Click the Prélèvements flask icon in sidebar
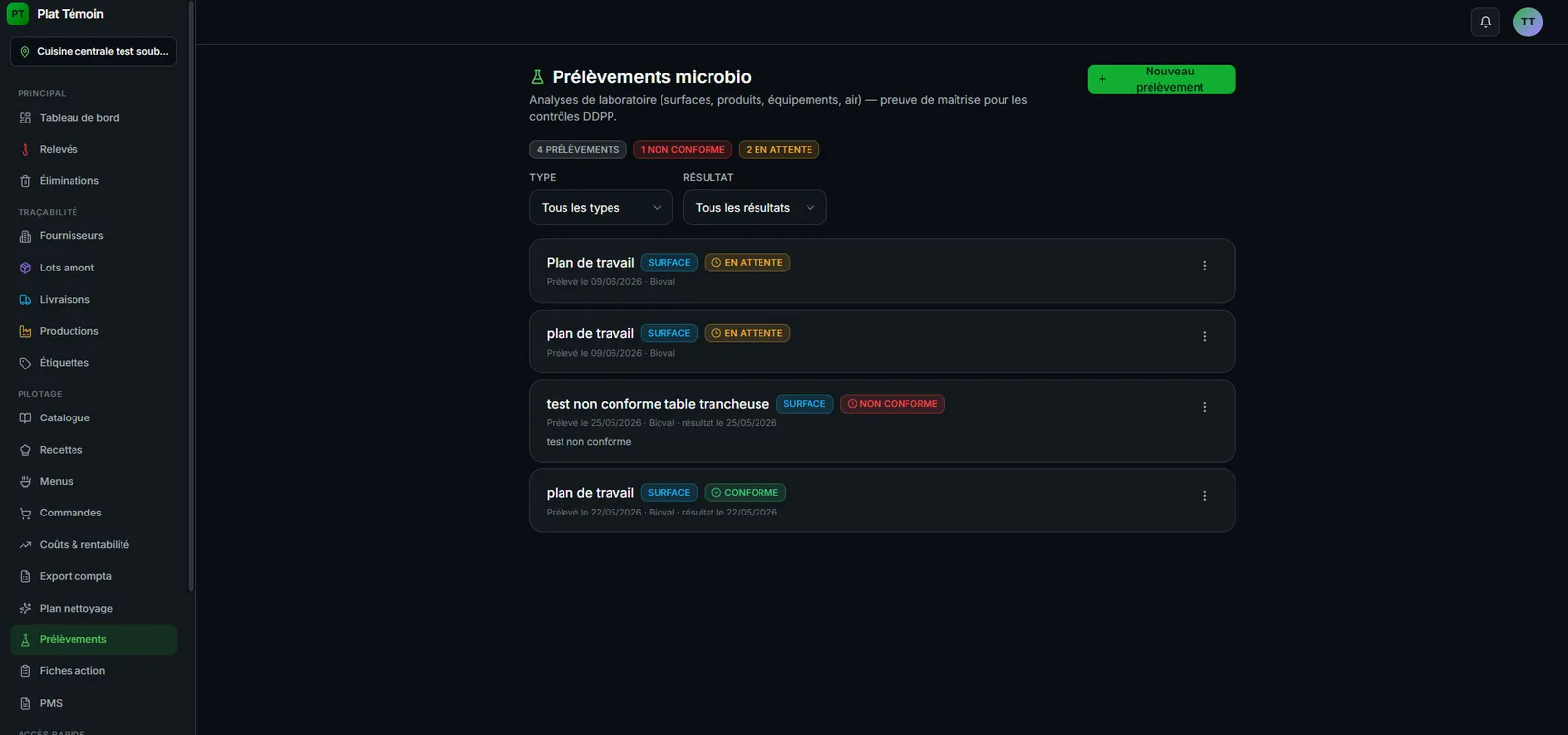Screen dimensions: 1568x735 [25, 640]
